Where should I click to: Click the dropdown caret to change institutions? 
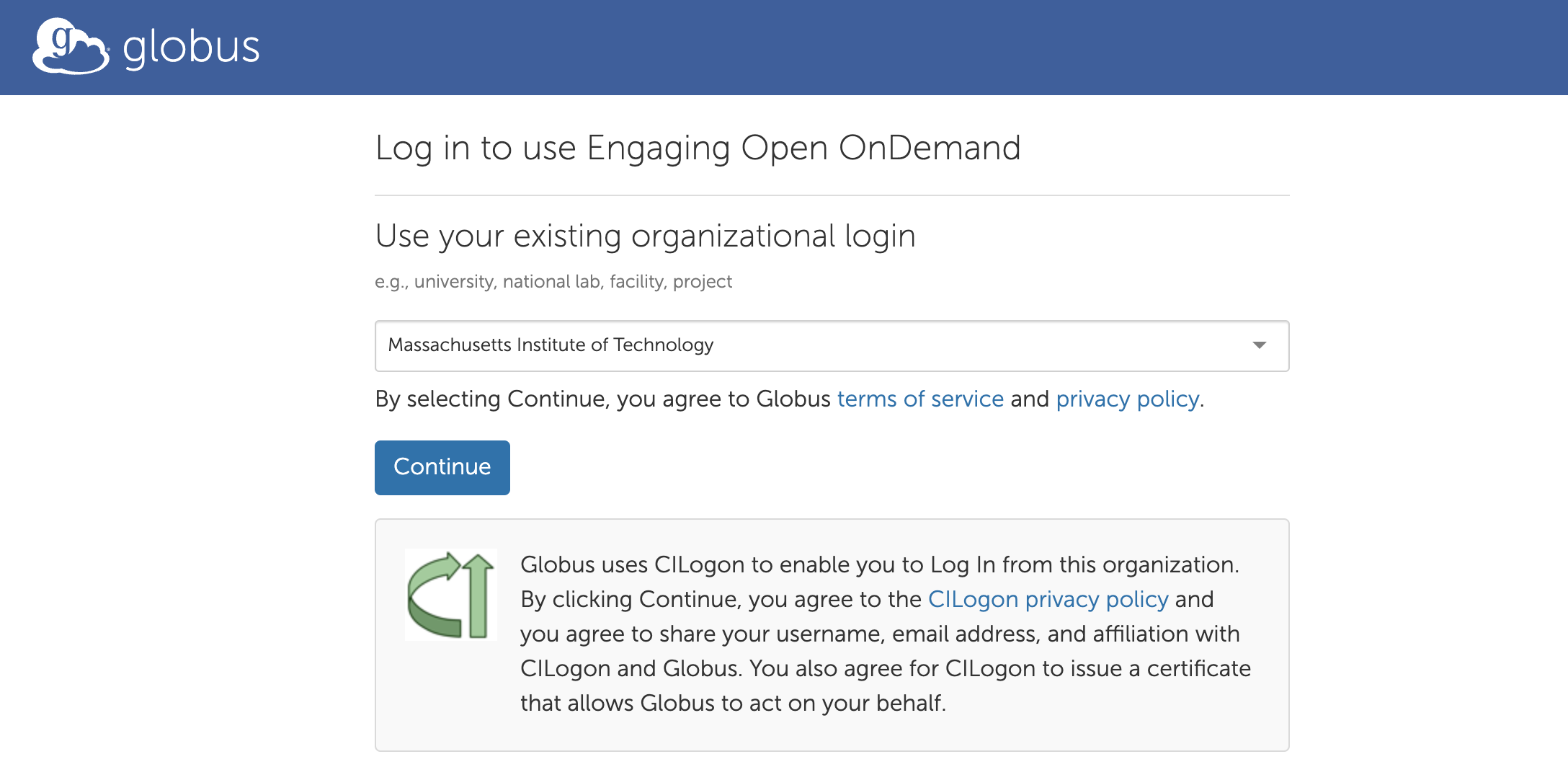coord(1258,345)
